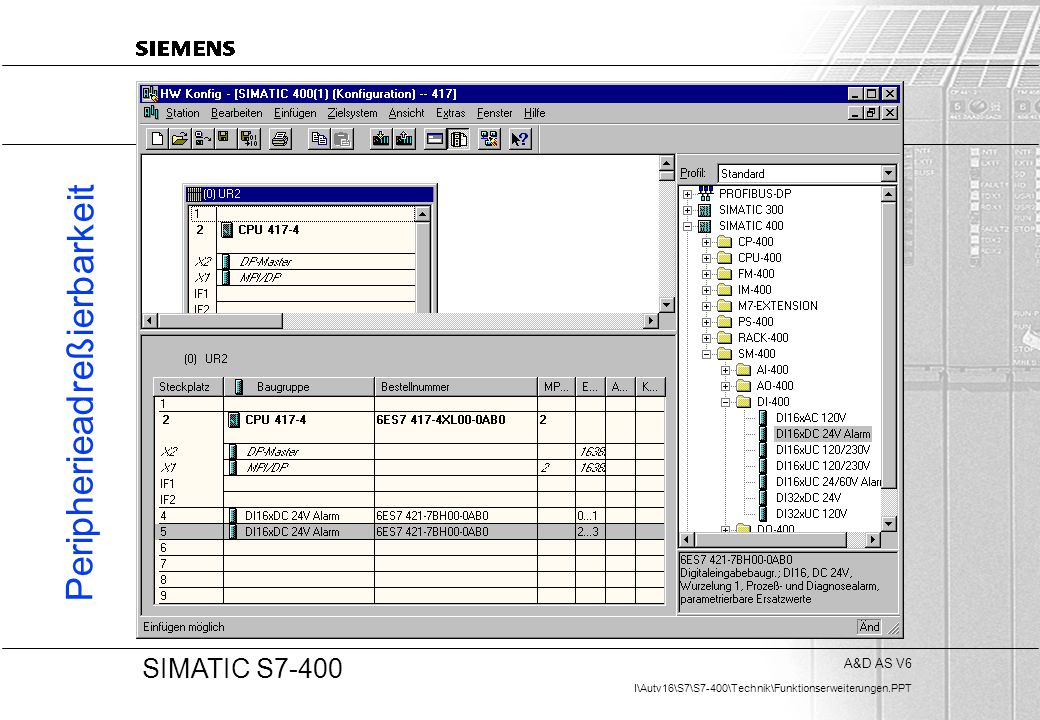Click the Bestellnummer column header
1040x720 pixels.
click(456, 387)
